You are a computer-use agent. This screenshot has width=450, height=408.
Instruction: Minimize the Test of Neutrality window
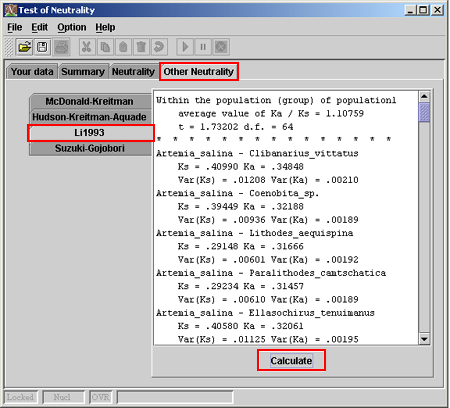(x=411, y=10)
